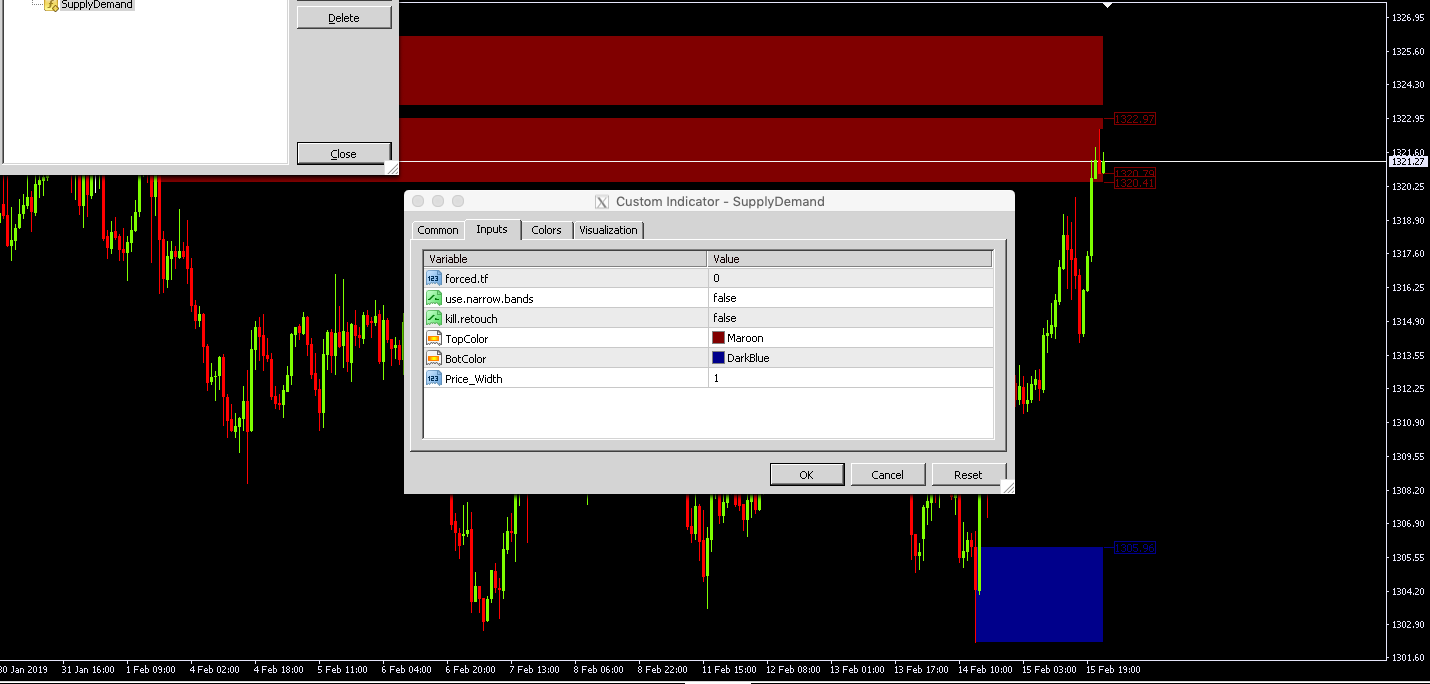Click the 1305.96 blue zone price label
Image resolution: width=1430 pixels, height=684 pixels.
coord(1135,548)
